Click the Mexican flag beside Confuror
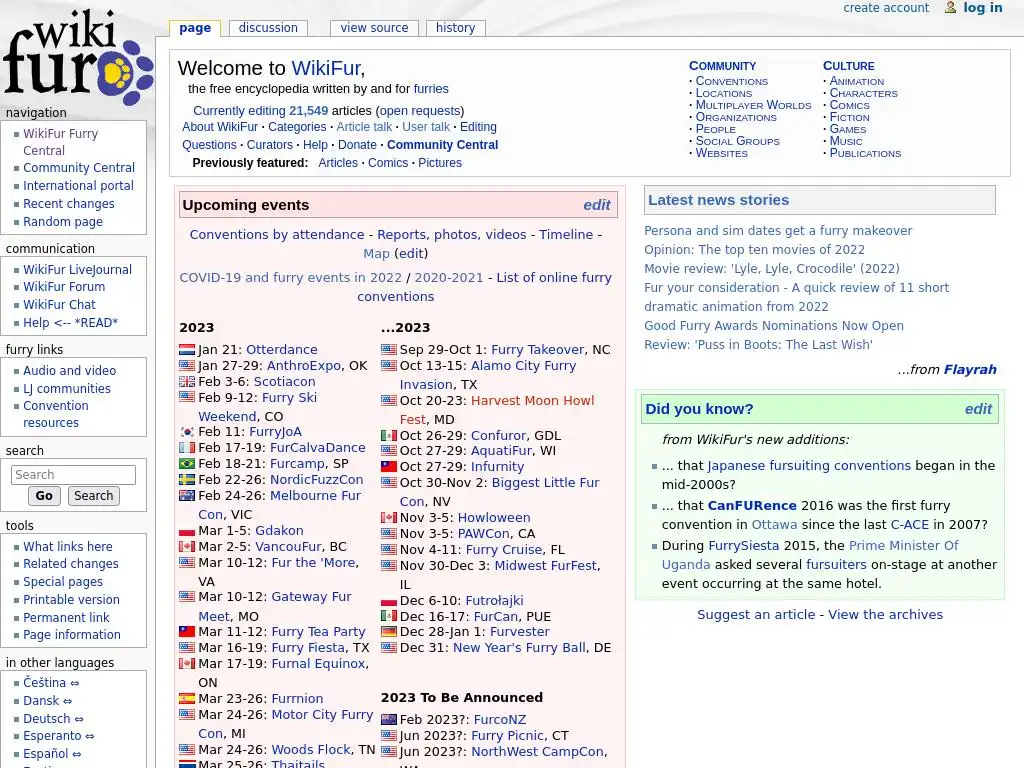Viewport: 1024px width, 768px height. 389,436
